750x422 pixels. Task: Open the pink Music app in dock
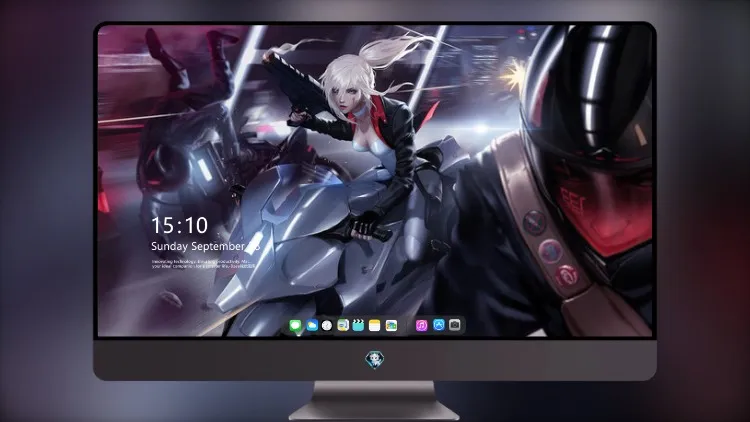coord(421,325)
